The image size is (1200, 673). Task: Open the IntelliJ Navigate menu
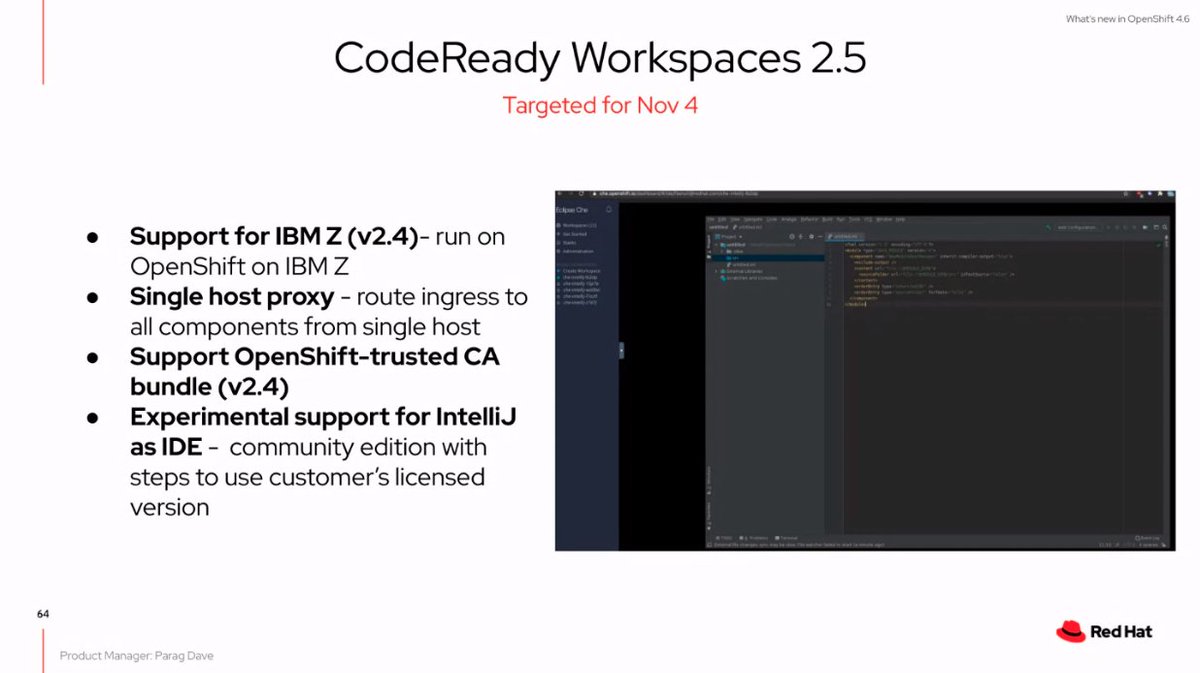753,219
